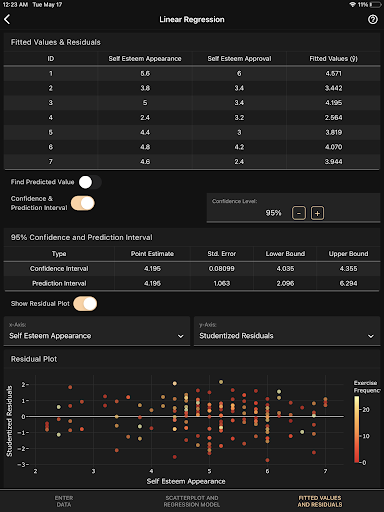Check the battery status icon

(x=375, y=5)
